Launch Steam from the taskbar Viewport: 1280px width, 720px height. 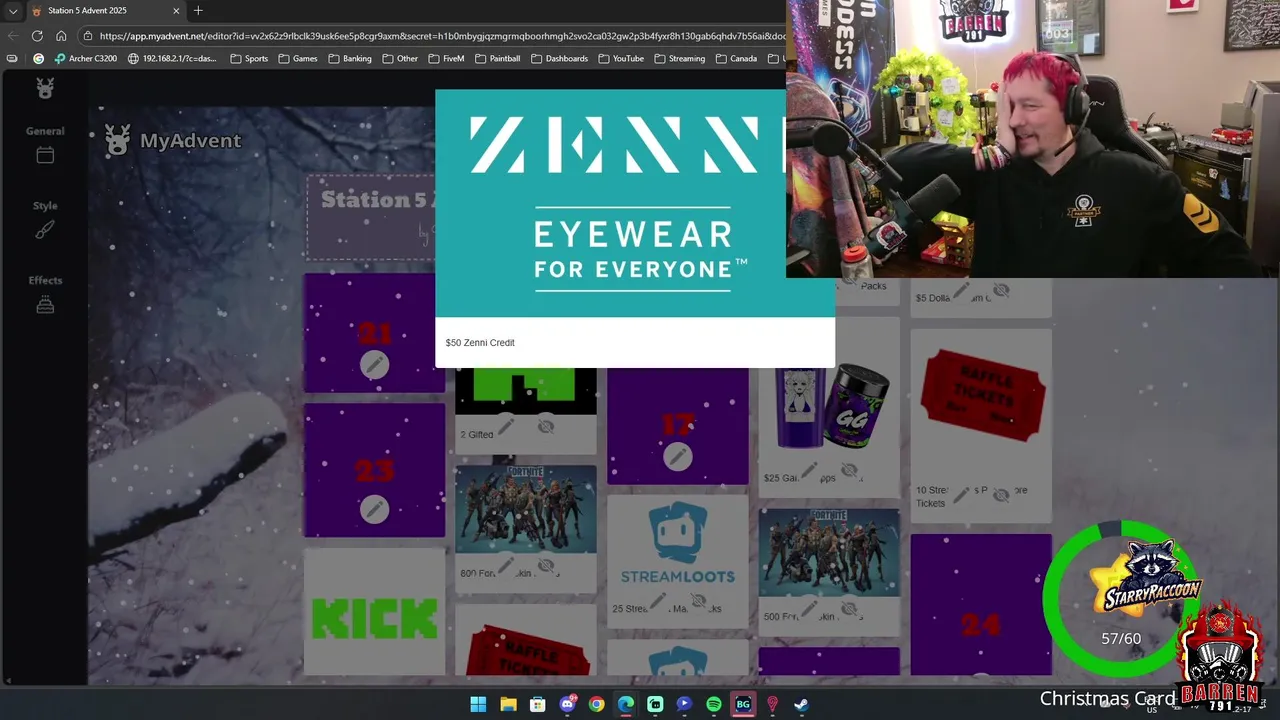click(801, 704)
